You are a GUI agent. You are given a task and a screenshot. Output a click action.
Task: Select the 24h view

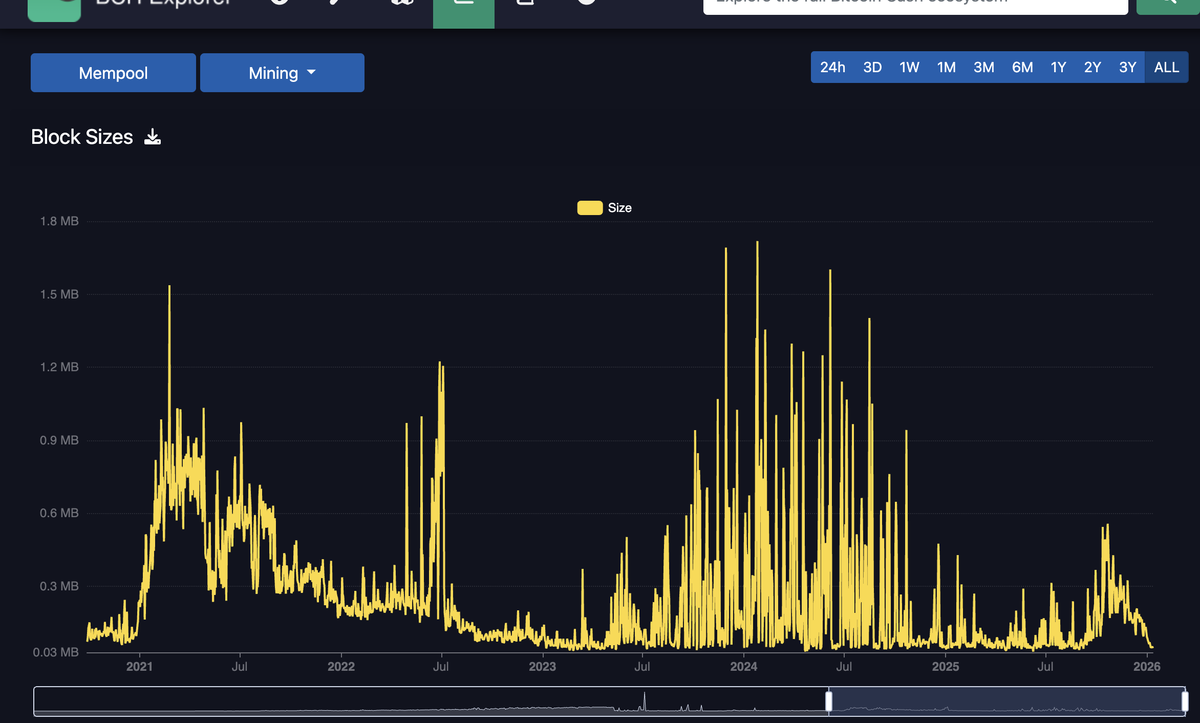pyautogui.click(x=832, y=67)
